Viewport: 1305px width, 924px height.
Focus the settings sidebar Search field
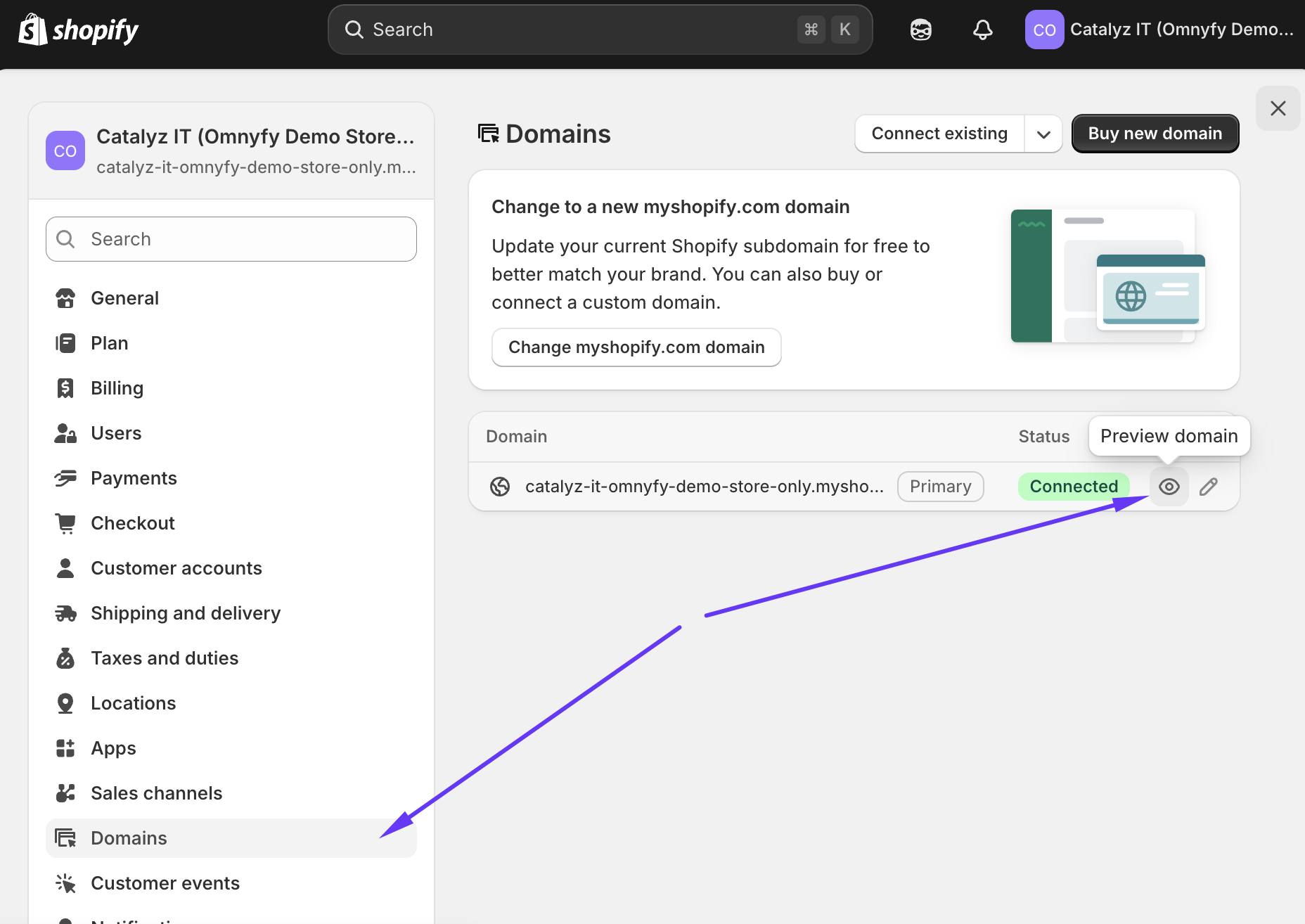(231, 239)
